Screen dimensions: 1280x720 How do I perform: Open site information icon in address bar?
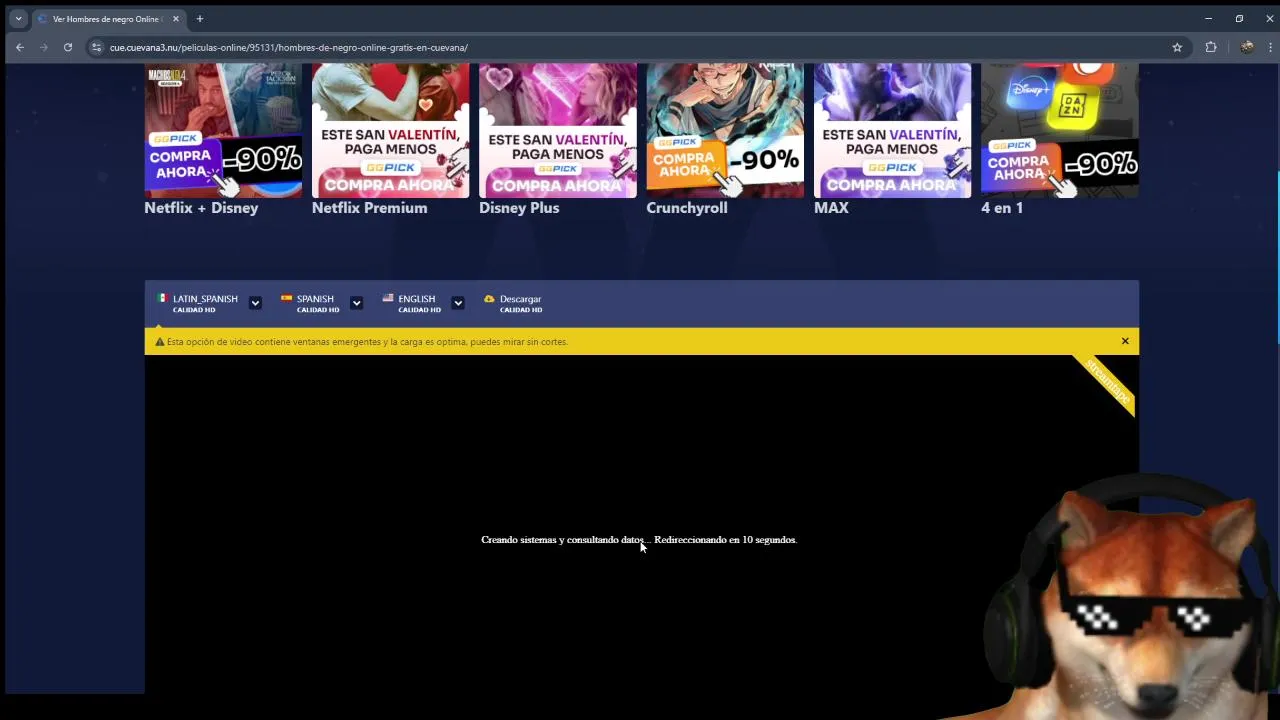coord(97,47)
